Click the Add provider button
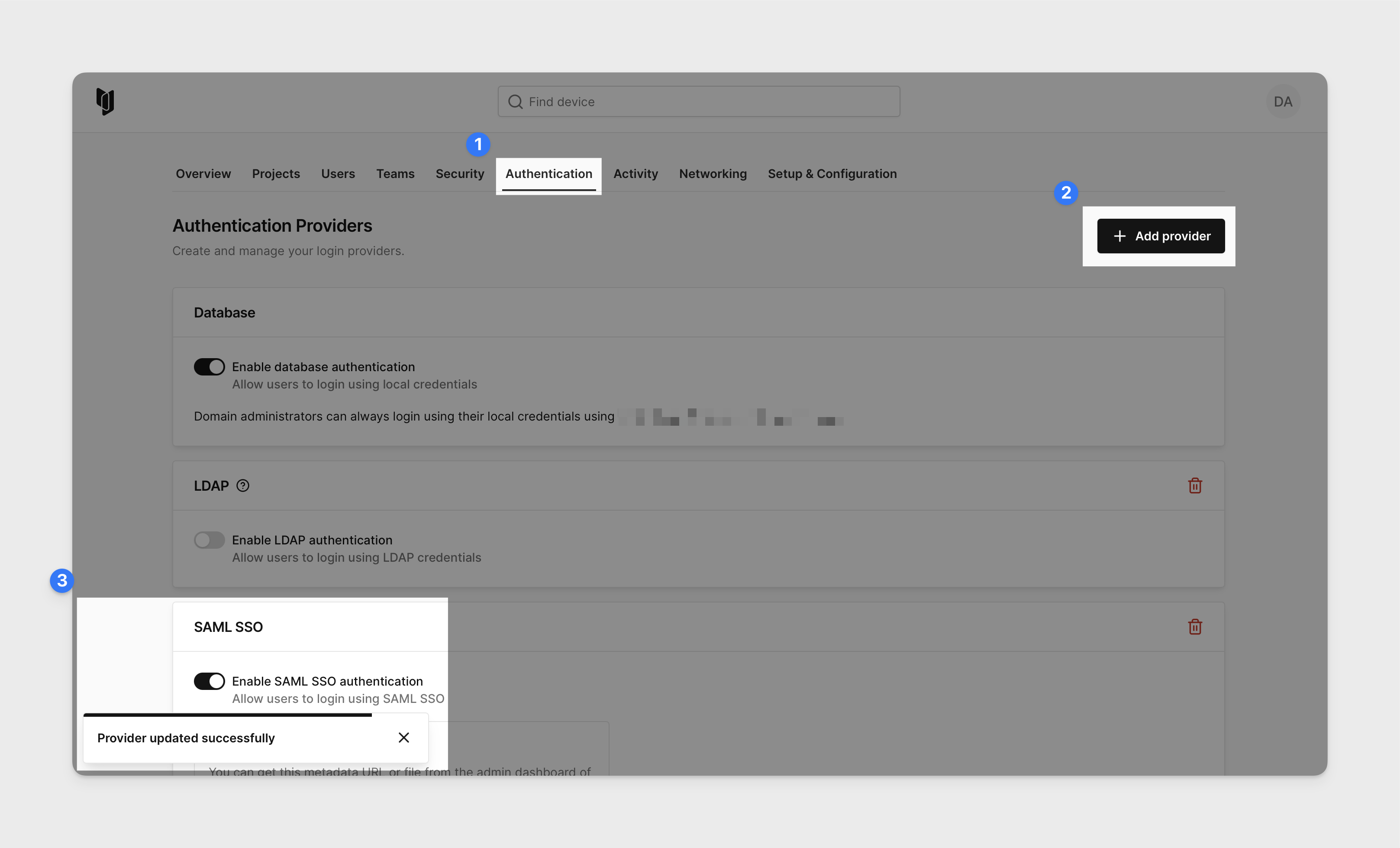1400x848 pixels. 1161,235
